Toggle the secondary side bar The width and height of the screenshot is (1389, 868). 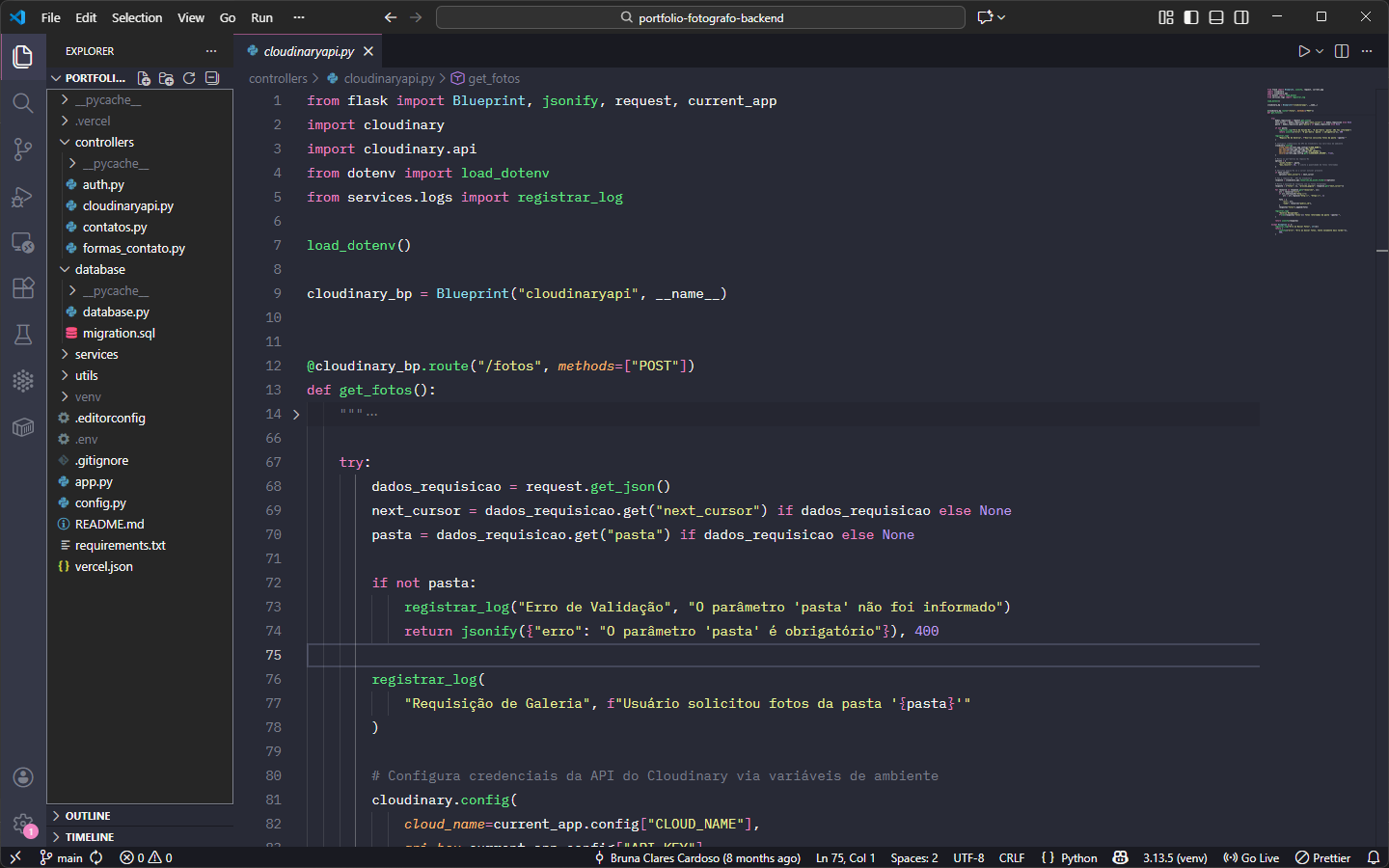[1241, 16]
